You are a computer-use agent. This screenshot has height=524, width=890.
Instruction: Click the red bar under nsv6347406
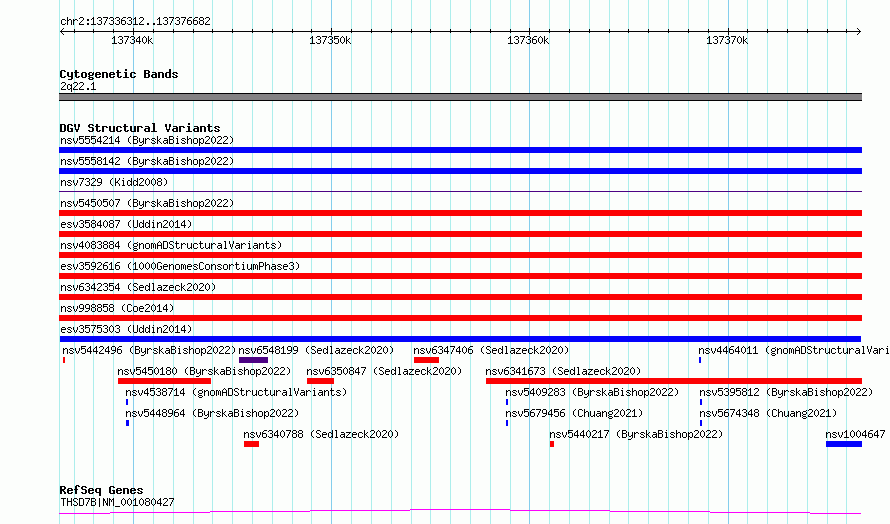pyautogui.click(x=426, y=360)
